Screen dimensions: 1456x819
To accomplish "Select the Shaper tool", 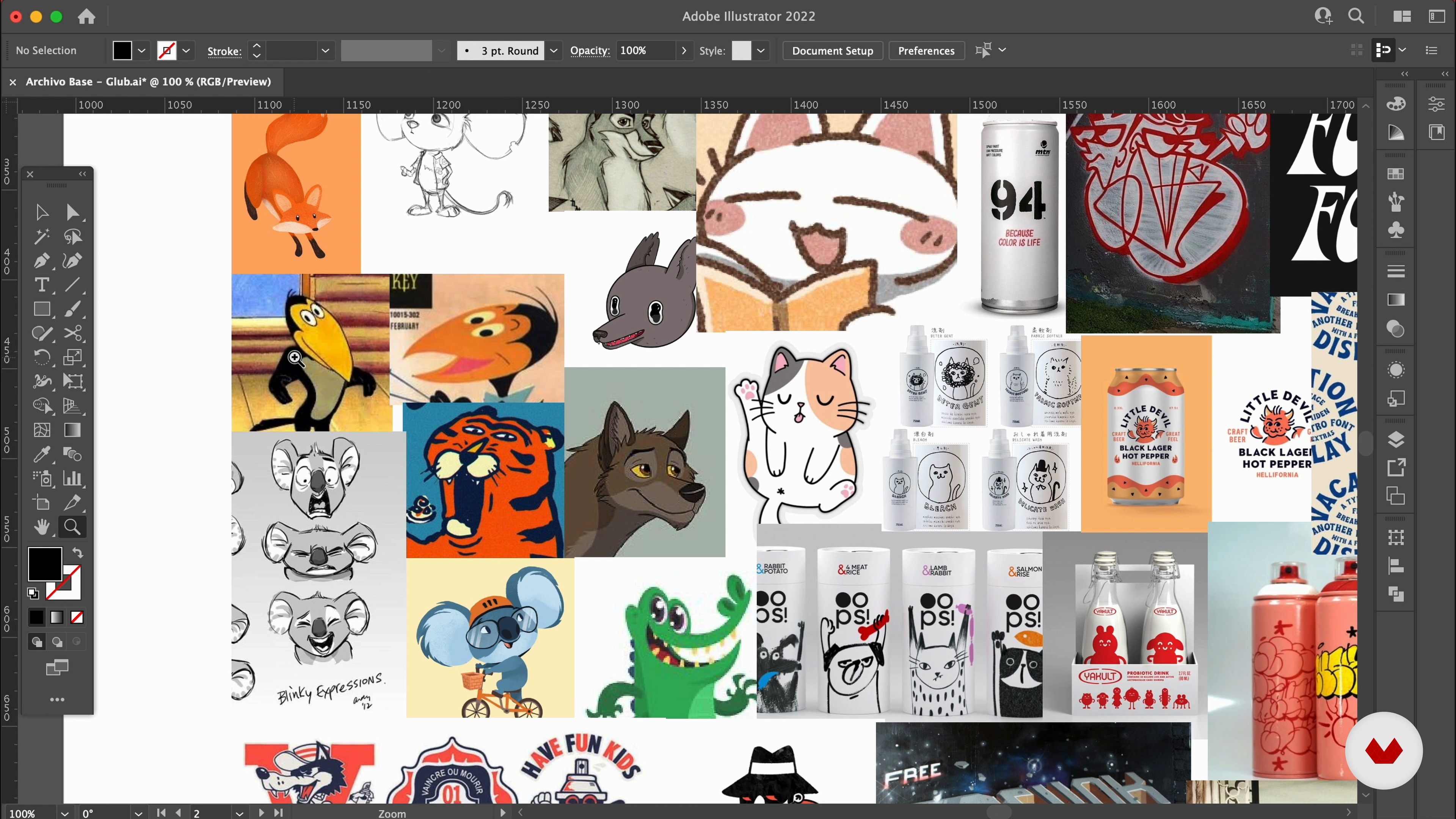I will (42, 334).
